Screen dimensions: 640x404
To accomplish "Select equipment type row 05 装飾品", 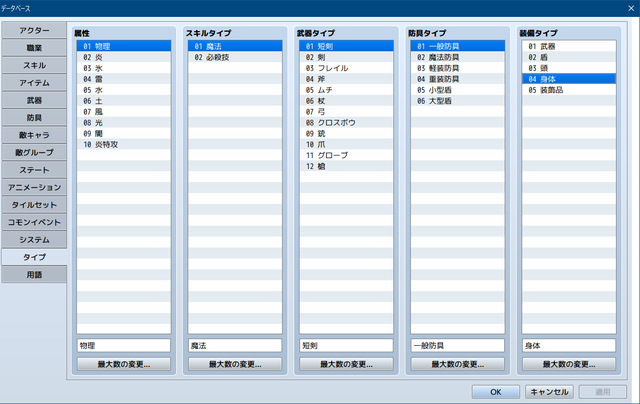I will pyautogui.click(x=569, y=90).
